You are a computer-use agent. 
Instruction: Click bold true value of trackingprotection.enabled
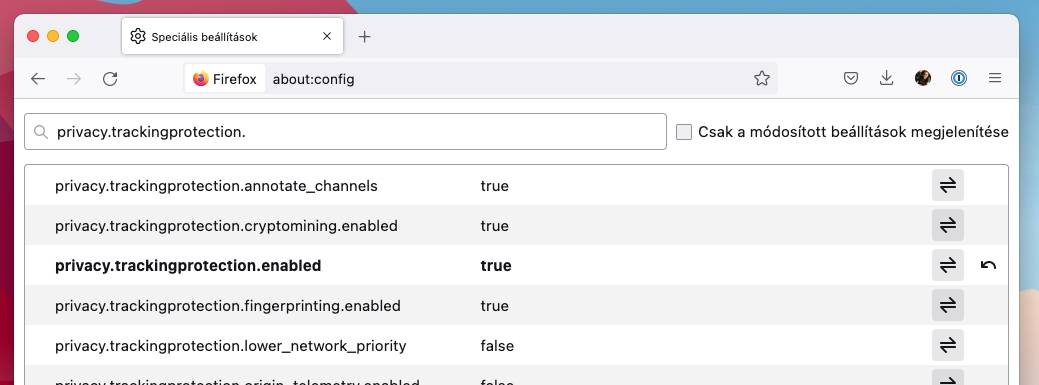[496, 266]
